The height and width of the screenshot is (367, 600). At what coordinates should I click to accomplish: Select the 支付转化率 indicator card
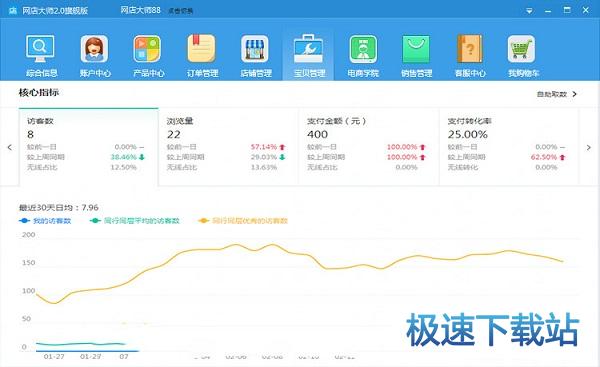pos(509,147)
